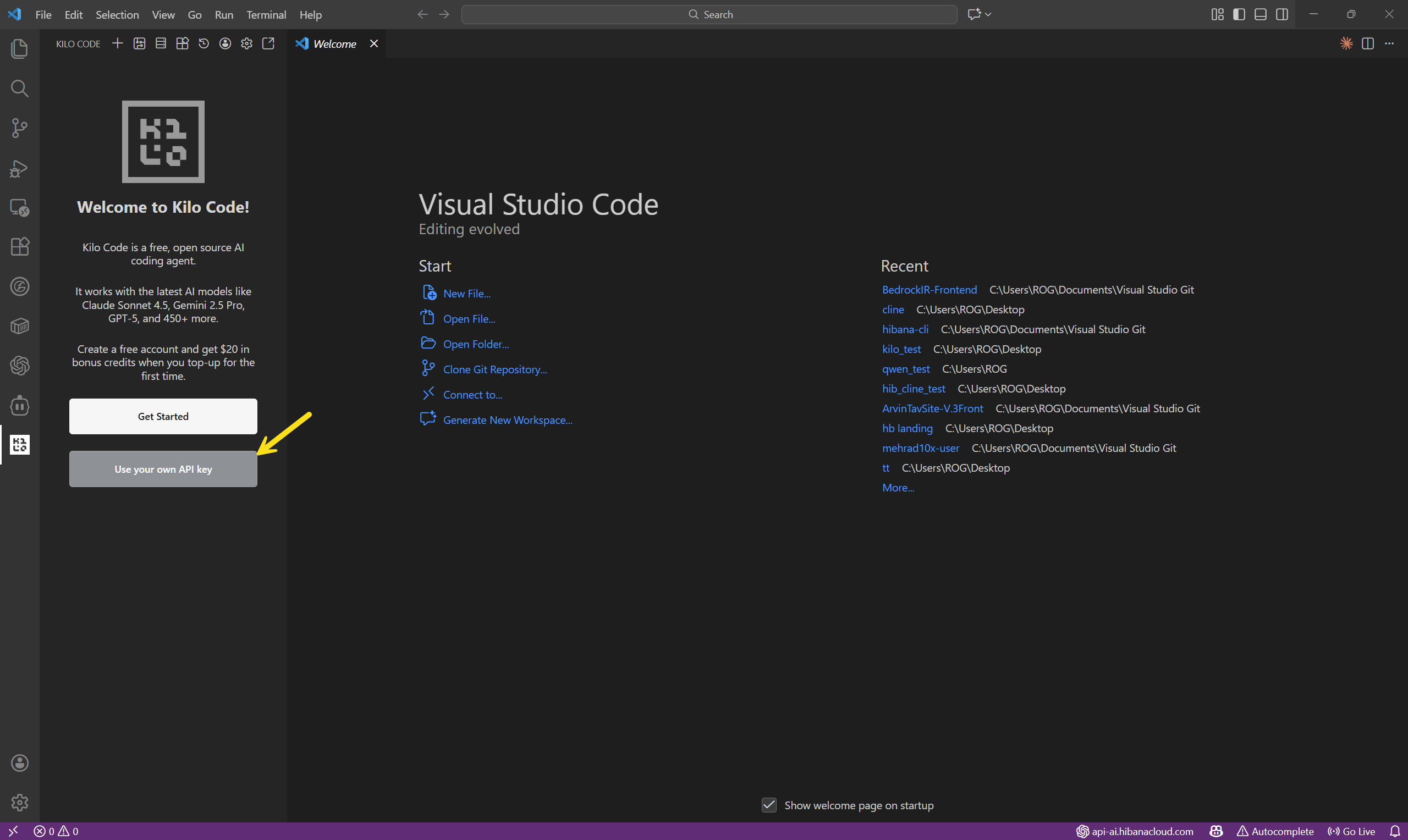Go back using the title bar arrow
The height and width of the screenshot is (840, 1408).
(422, 15)
